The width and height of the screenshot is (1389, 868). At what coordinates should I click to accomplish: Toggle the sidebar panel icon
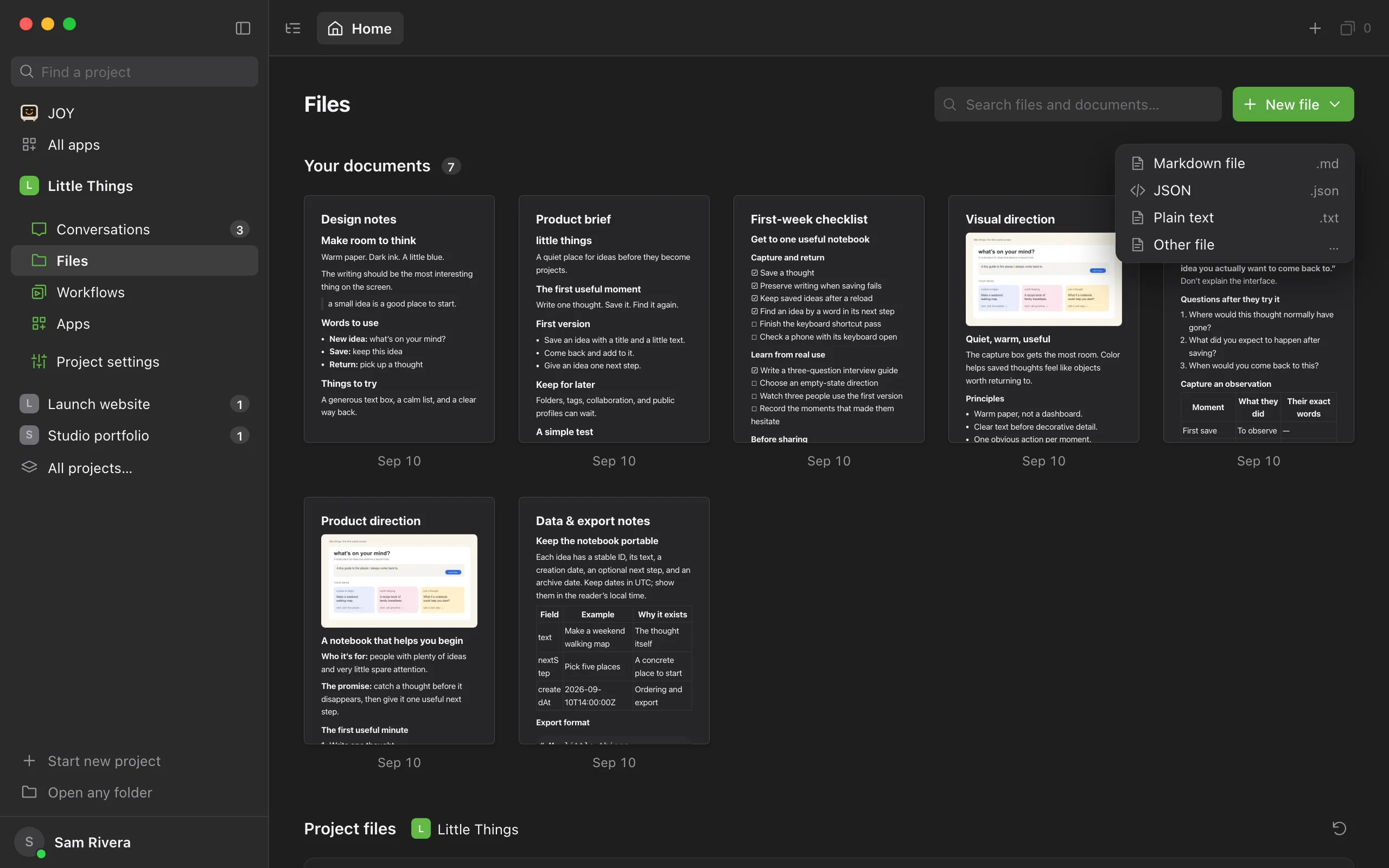243,28
